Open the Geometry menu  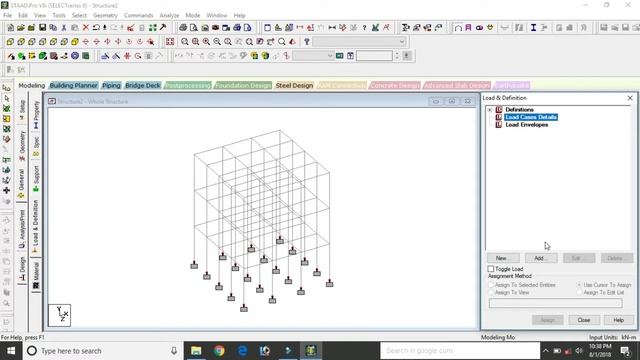click(105, 15)
